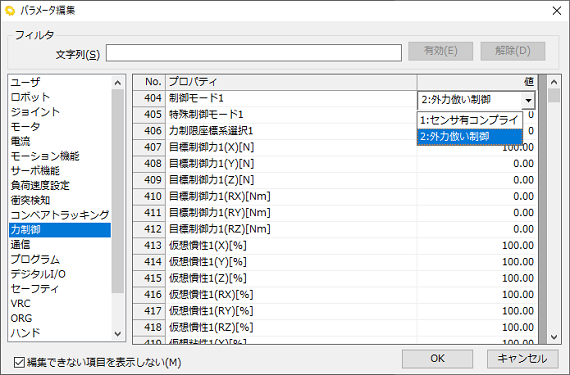
Task: Open the コンベアトラッキング category
Action: [60, 215]
